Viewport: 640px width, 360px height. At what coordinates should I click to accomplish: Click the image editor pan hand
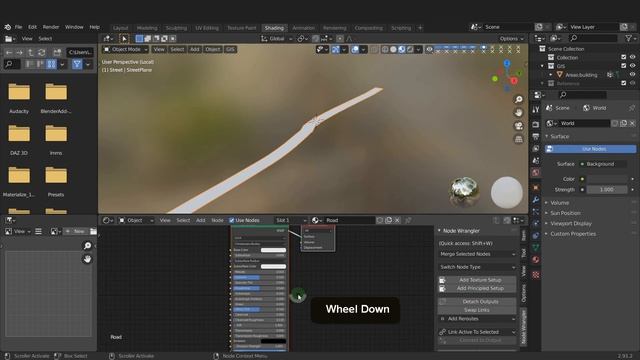pos(87,259)
